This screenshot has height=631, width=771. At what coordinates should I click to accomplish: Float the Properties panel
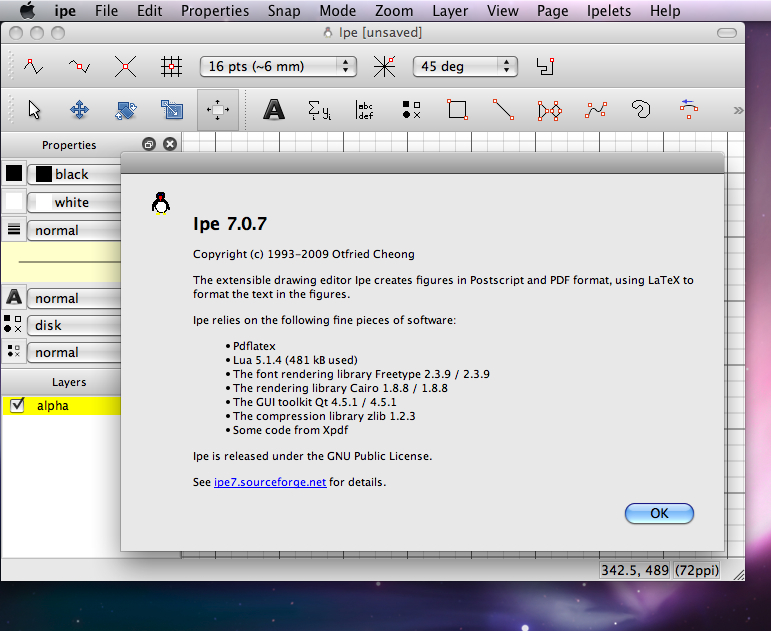(148, 144)
